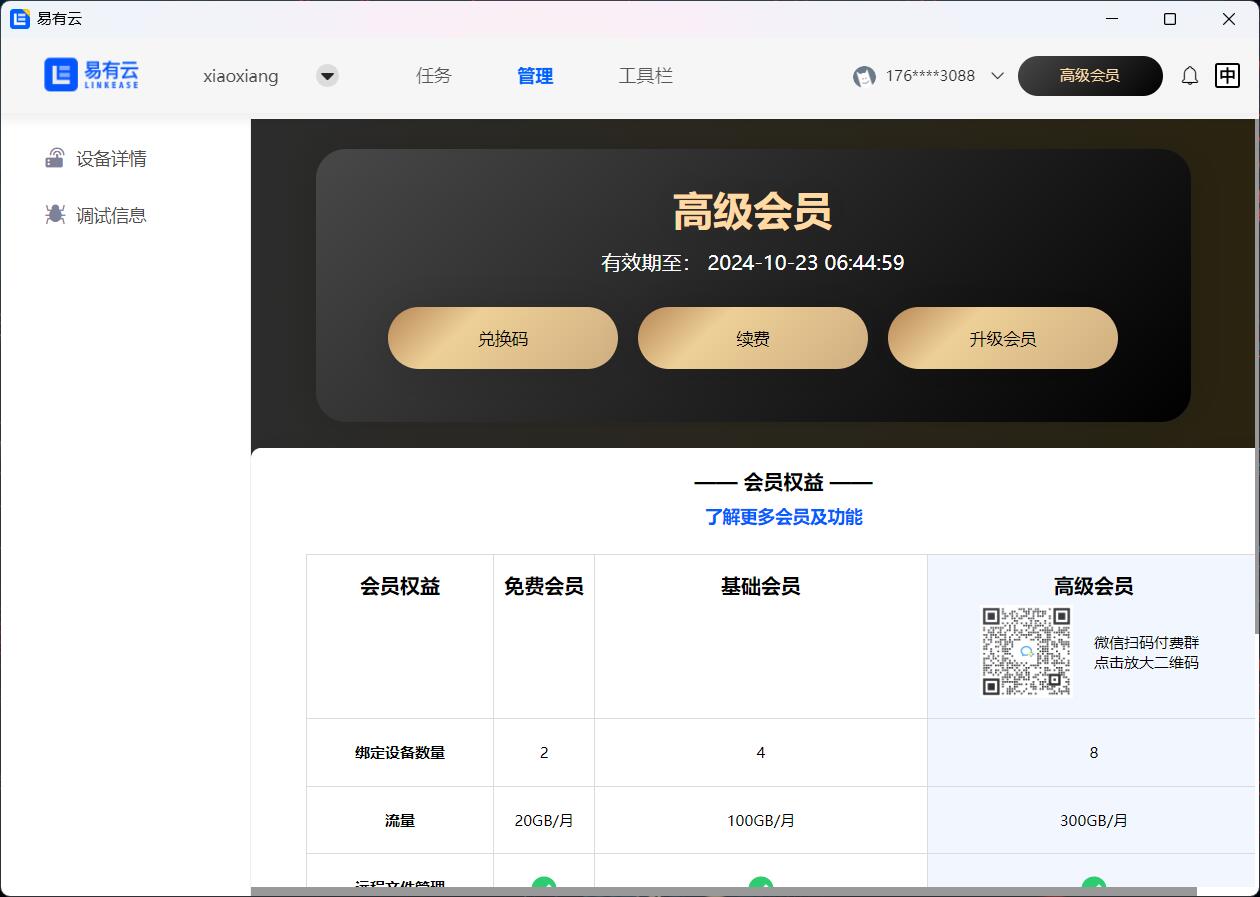1260x897 pixels.
Task: Click the horizontal scrollbar at bottom
Action: pos(724,892)
